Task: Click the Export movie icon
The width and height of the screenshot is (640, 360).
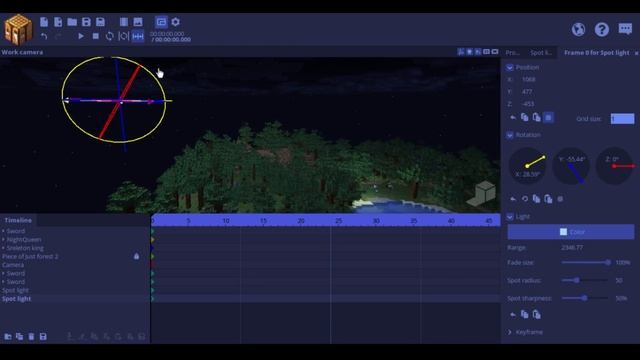Action: coord(124,22)
